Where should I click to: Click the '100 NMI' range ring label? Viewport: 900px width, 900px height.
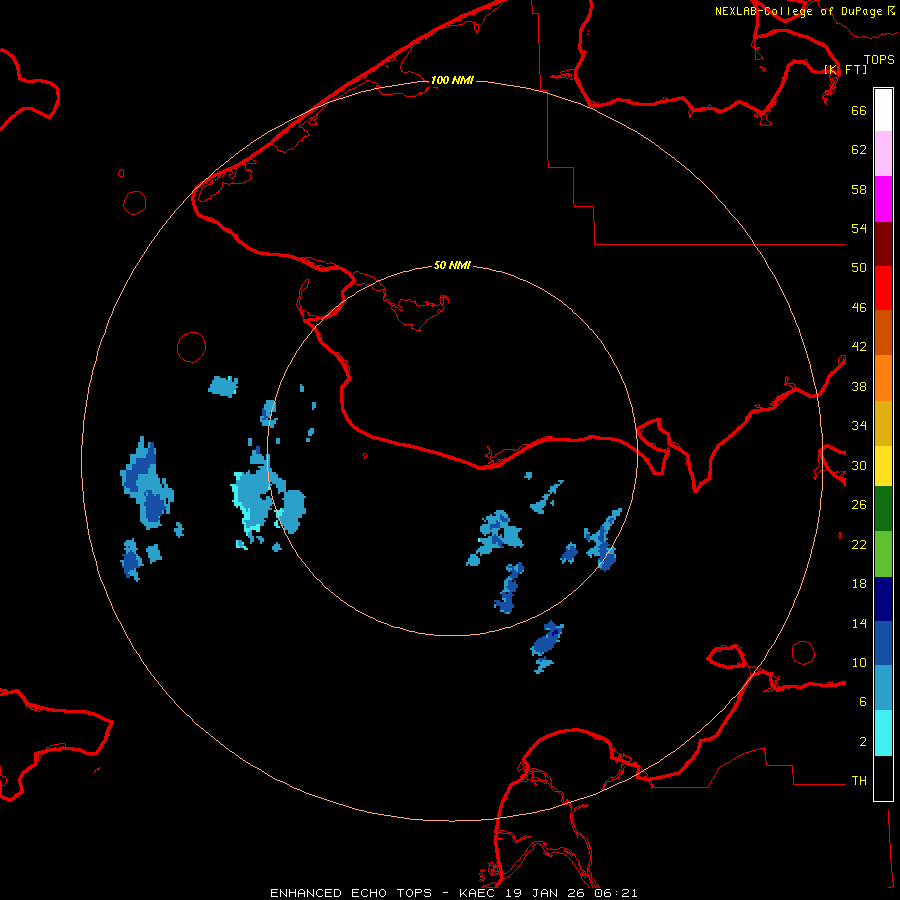click(x=452, y=80)
